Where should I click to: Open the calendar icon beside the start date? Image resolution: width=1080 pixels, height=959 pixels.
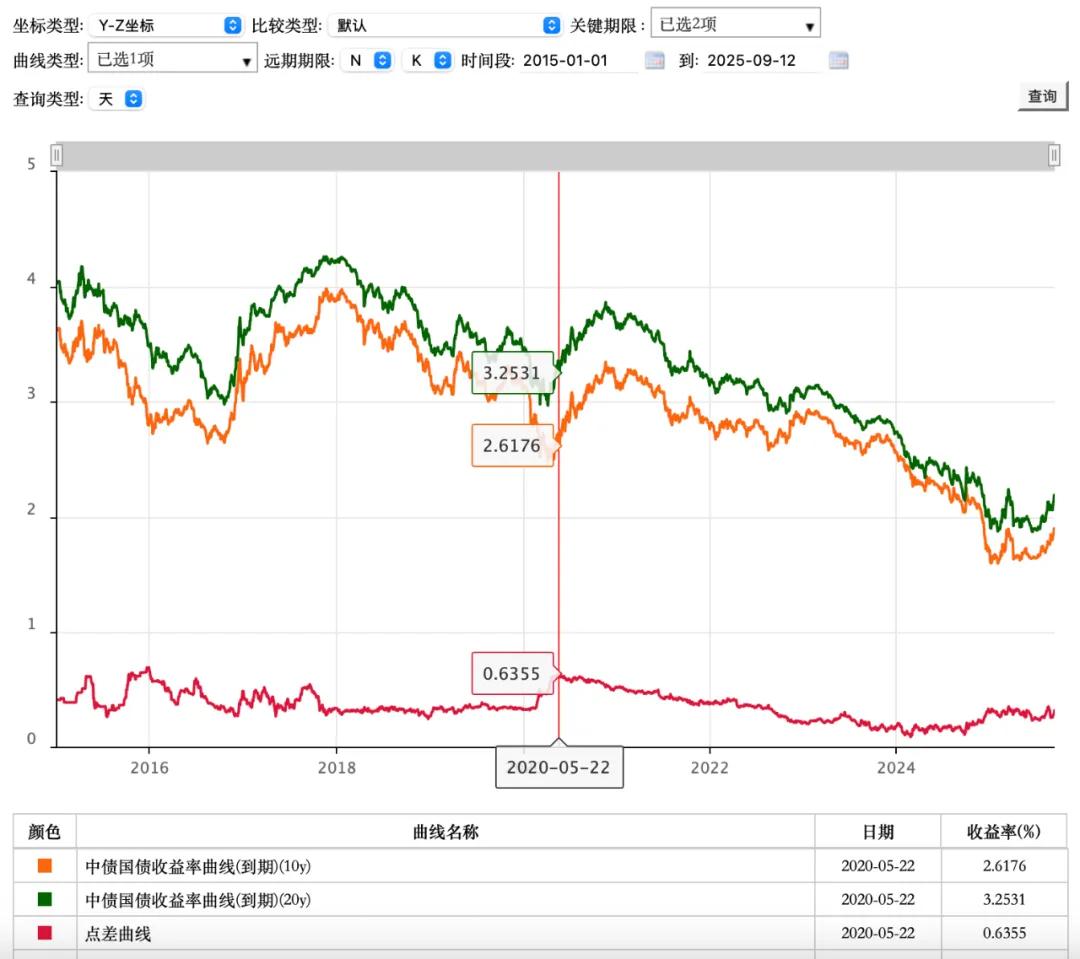tap(654, 60)
